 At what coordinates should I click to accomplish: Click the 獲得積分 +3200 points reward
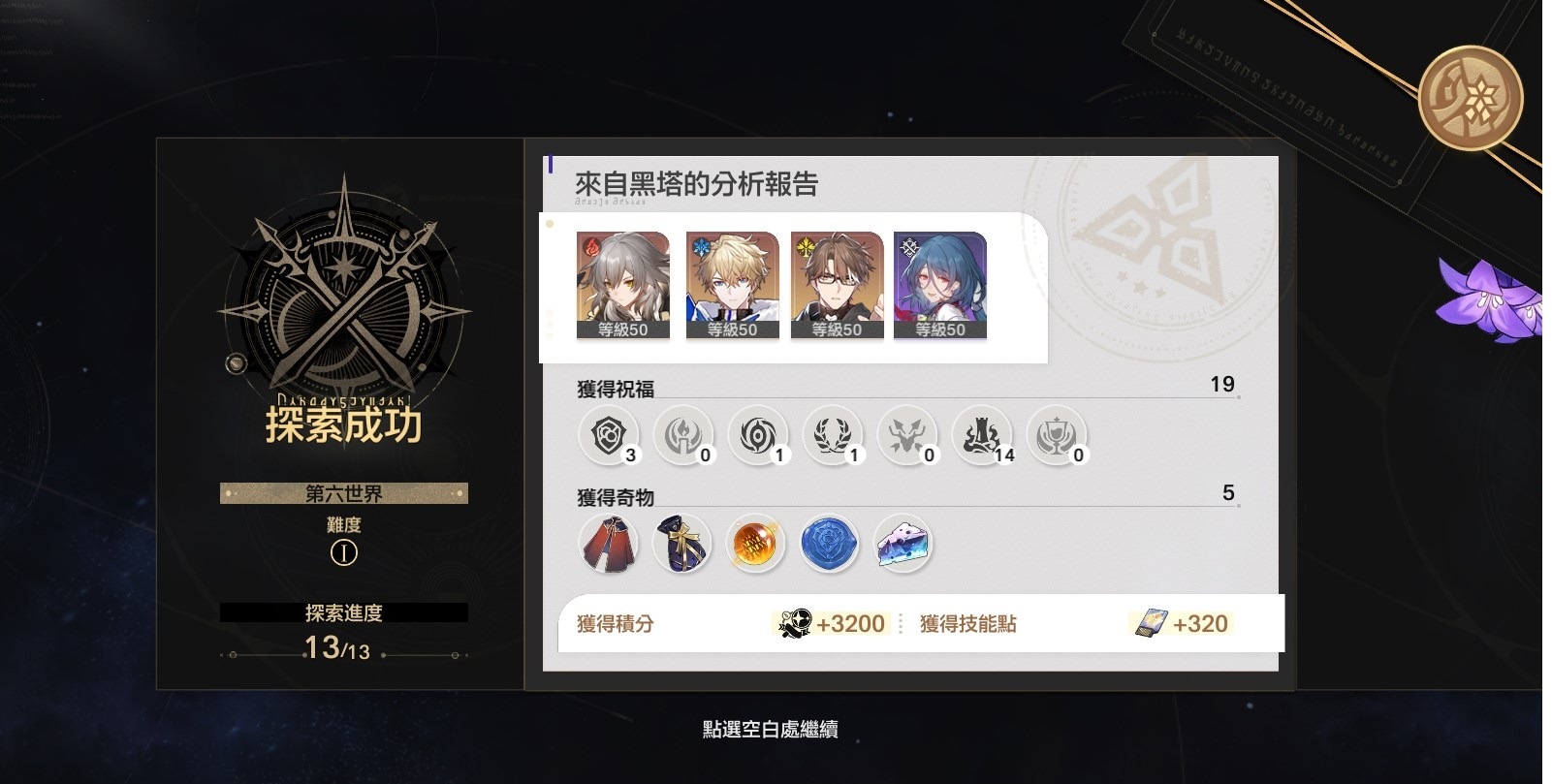coord(731,623)
